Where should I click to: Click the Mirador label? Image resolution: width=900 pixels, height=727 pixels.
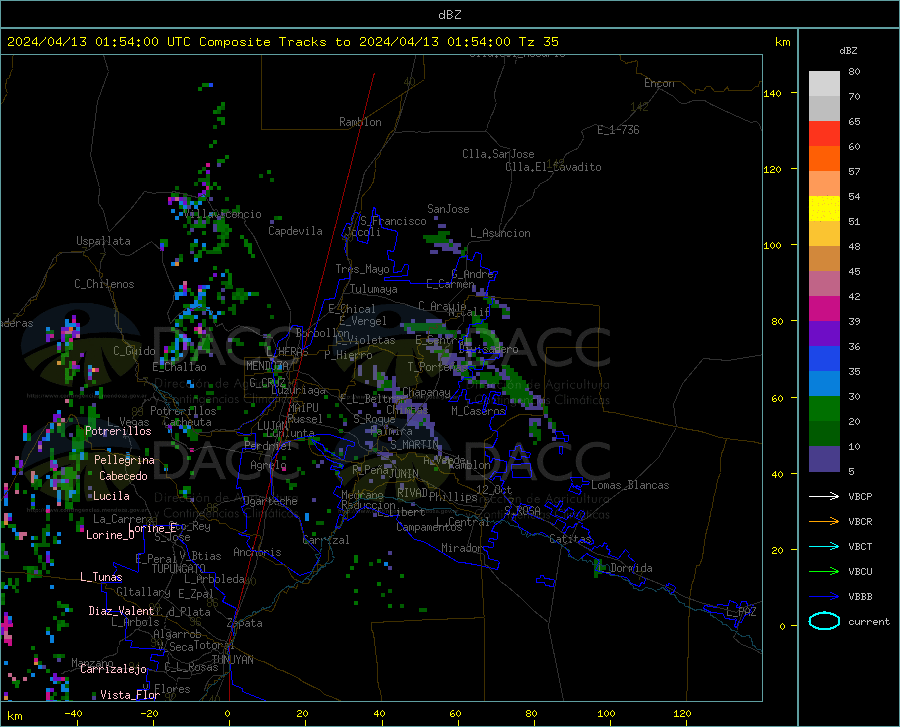coord(462,548)
